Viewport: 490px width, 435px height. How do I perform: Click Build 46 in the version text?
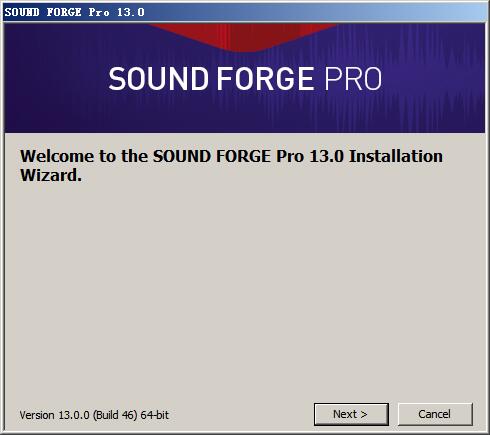[x=115, y=415]
